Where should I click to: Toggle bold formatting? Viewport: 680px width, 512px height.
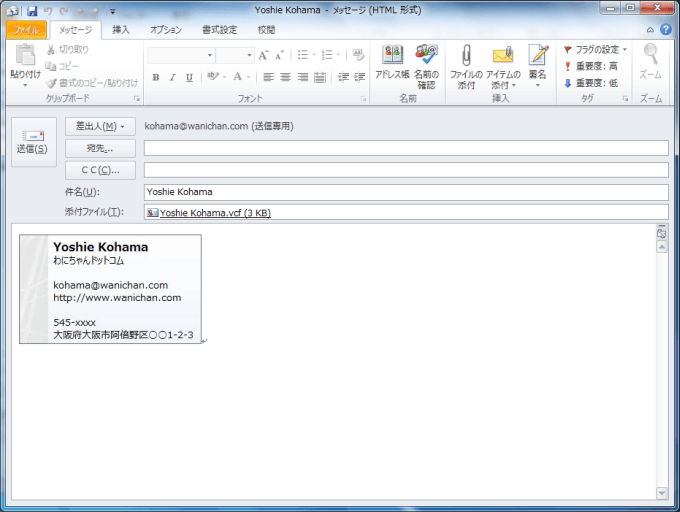tap(156, 77)
